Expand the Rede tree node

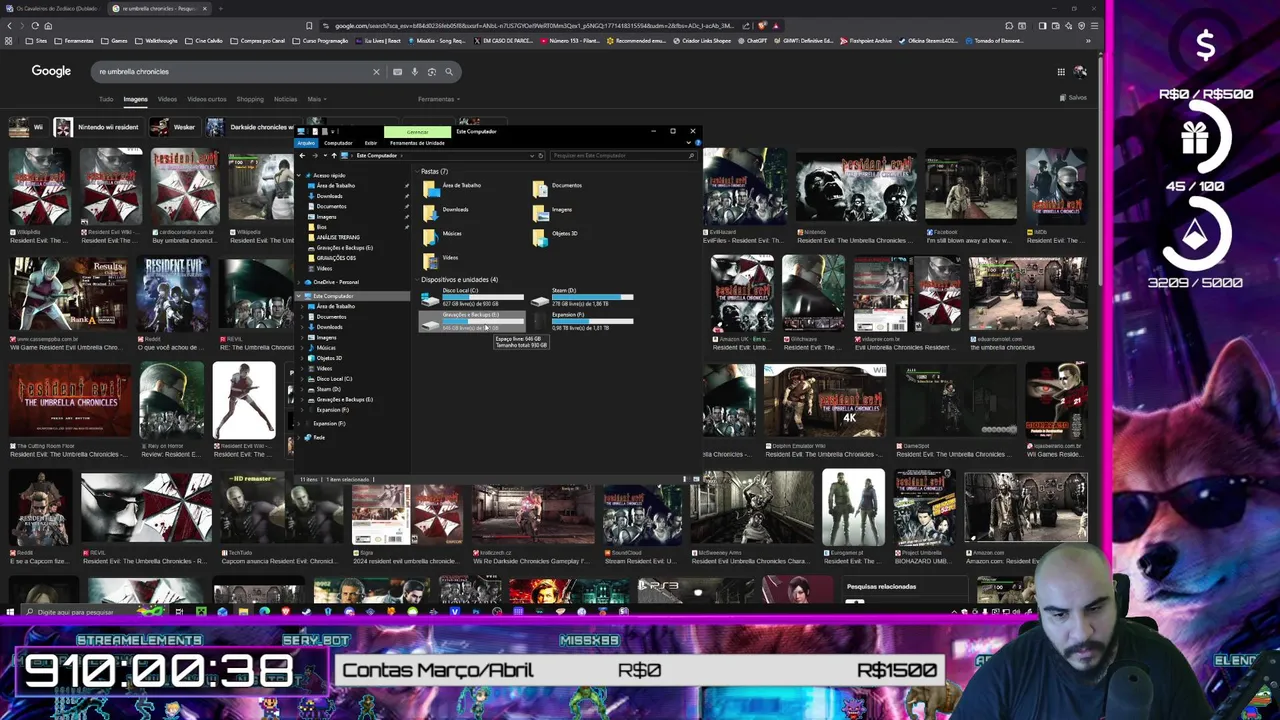(x=301, y=438)
